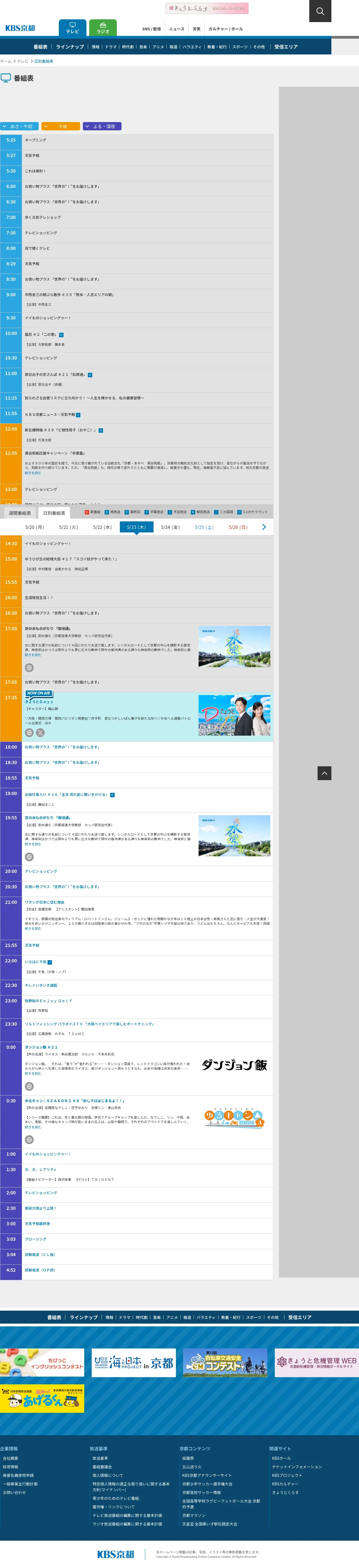Open the あげるくん campaign banner

click(x=42, y=1399)
